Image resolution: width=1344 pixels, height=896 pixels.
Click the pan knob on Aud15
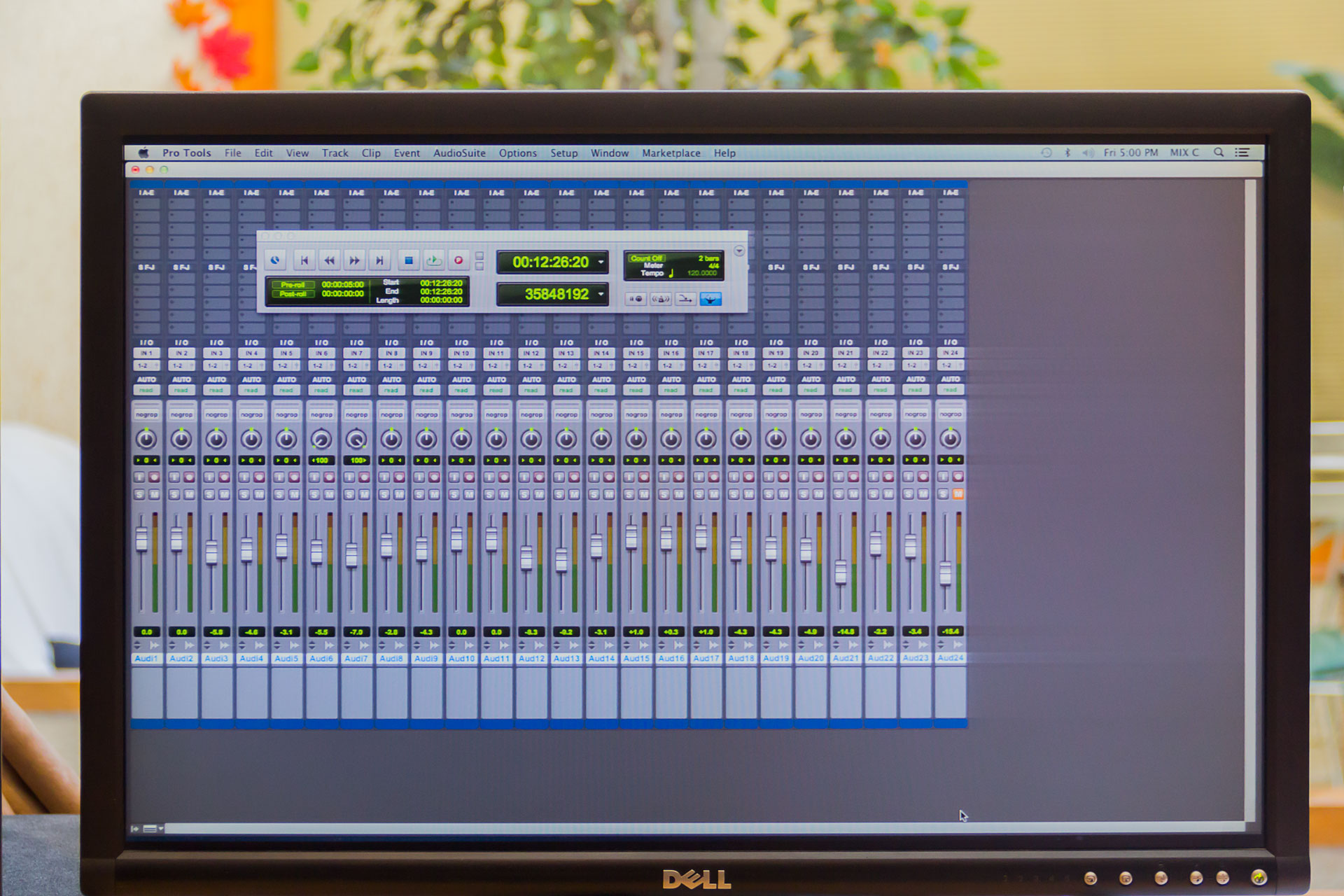pos(636,439)
